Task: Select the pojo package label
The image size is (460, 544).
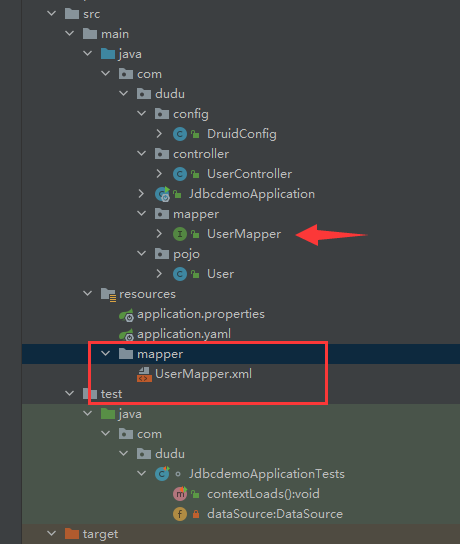Action: click(186, 254)
